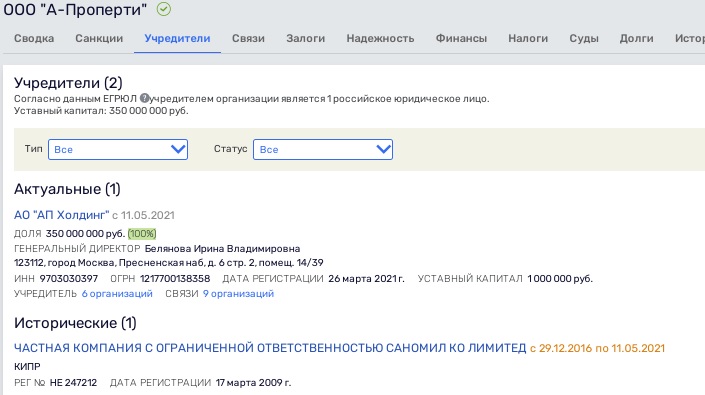Open the 6 организаций founder link

point(117,294)
